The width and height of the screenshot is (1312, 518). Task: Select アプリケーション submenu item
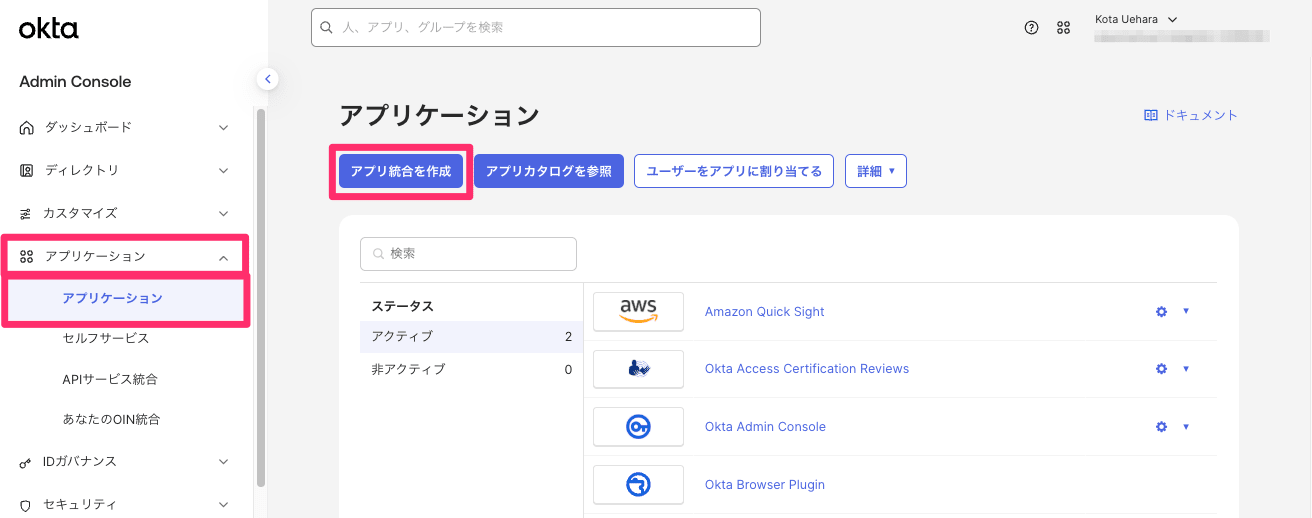pyautogui.click(x=127, y=298)
